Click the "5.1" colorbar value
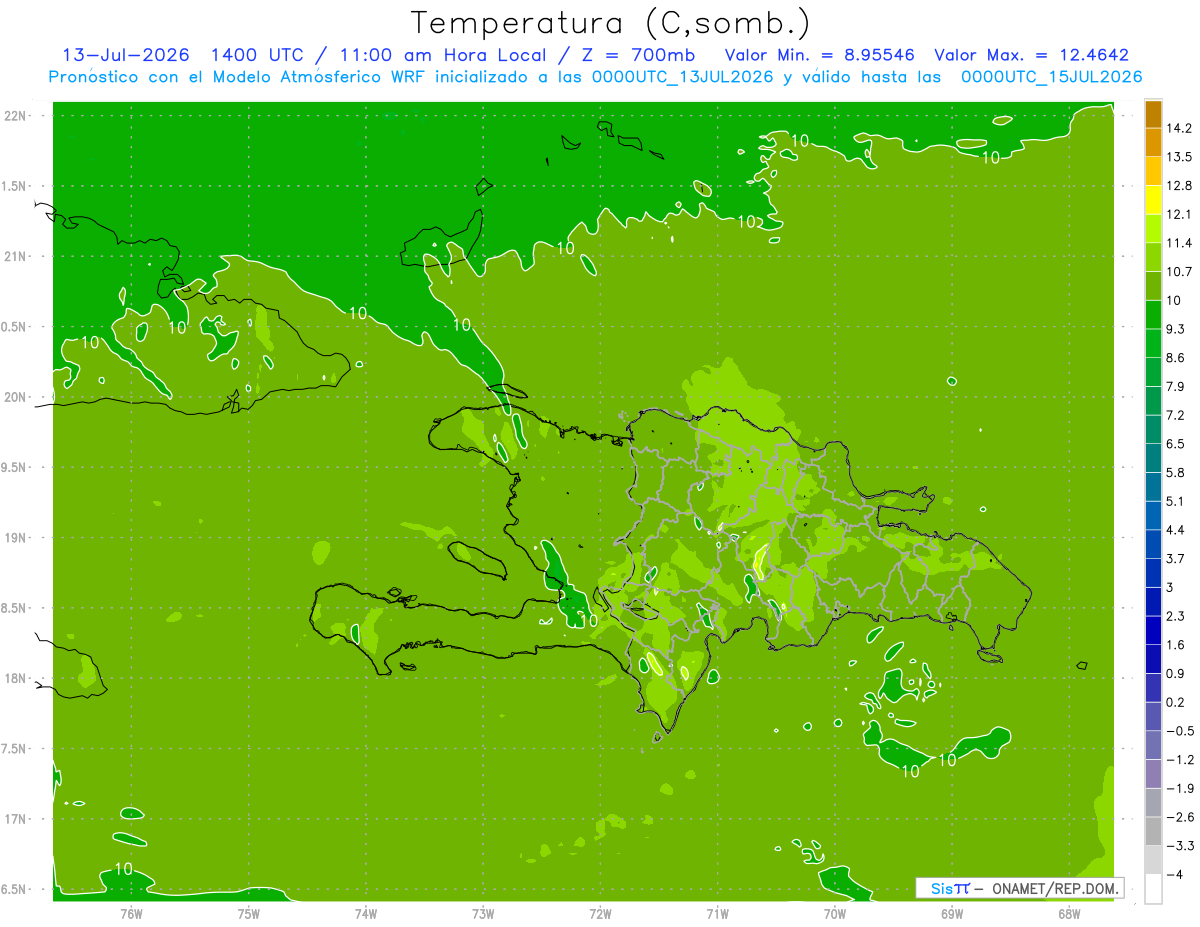1200x927 pixels. pos(1177,501)
